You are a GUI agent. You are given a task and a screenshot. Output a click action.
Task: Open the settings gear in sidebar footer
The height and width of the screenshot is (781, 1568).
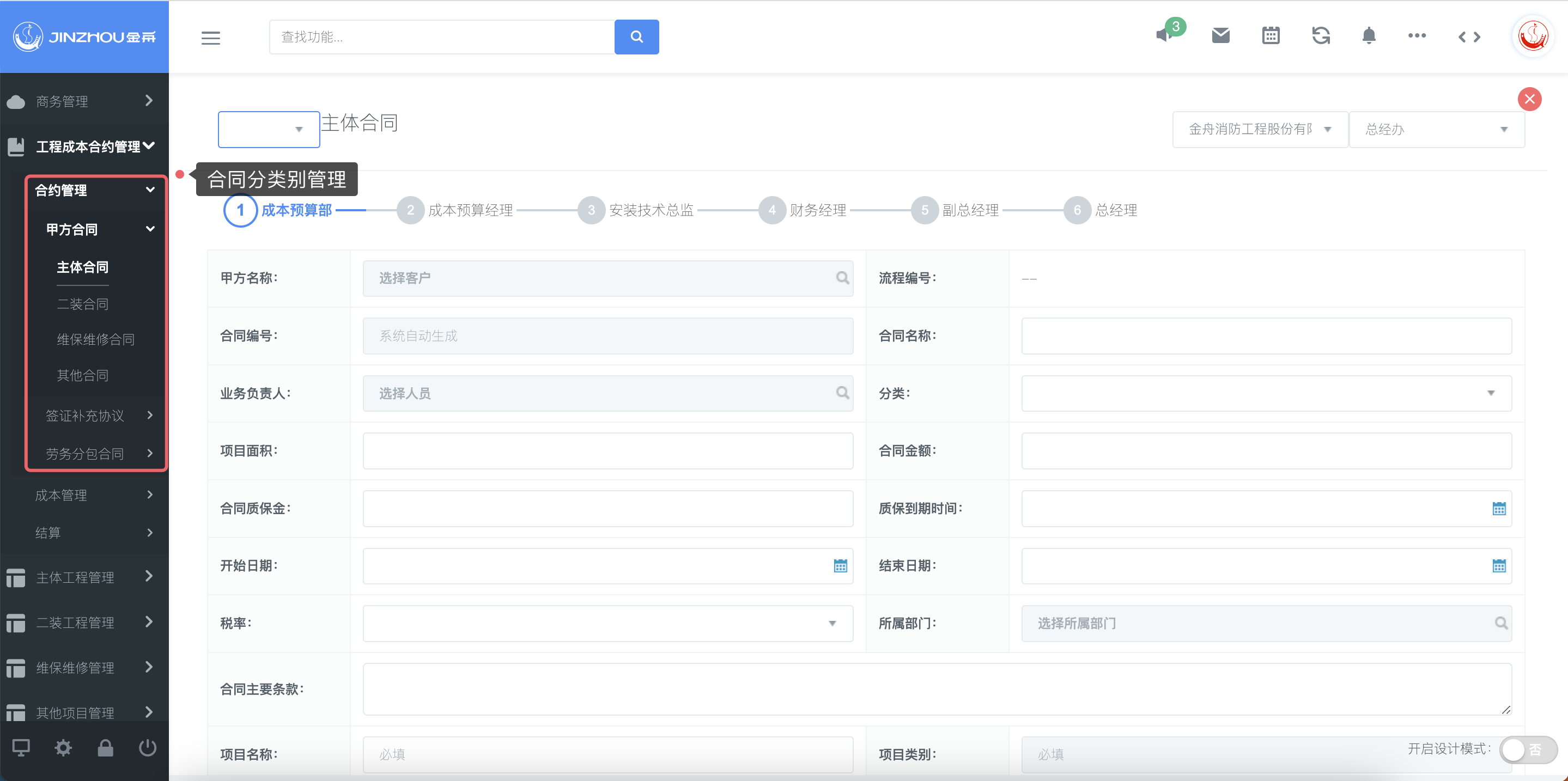click(63, 748)
